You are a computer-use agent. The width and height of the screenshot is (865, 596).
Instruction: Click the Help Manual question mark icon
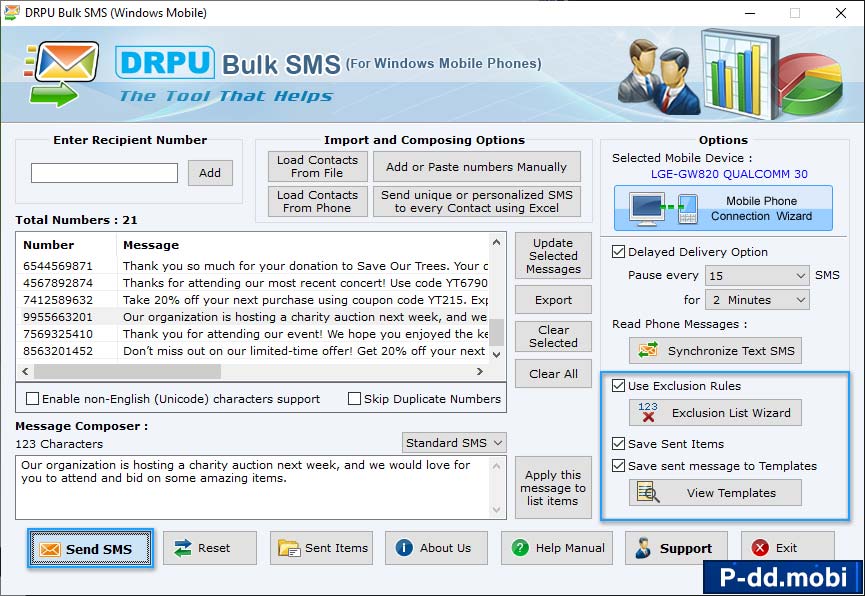520,548
